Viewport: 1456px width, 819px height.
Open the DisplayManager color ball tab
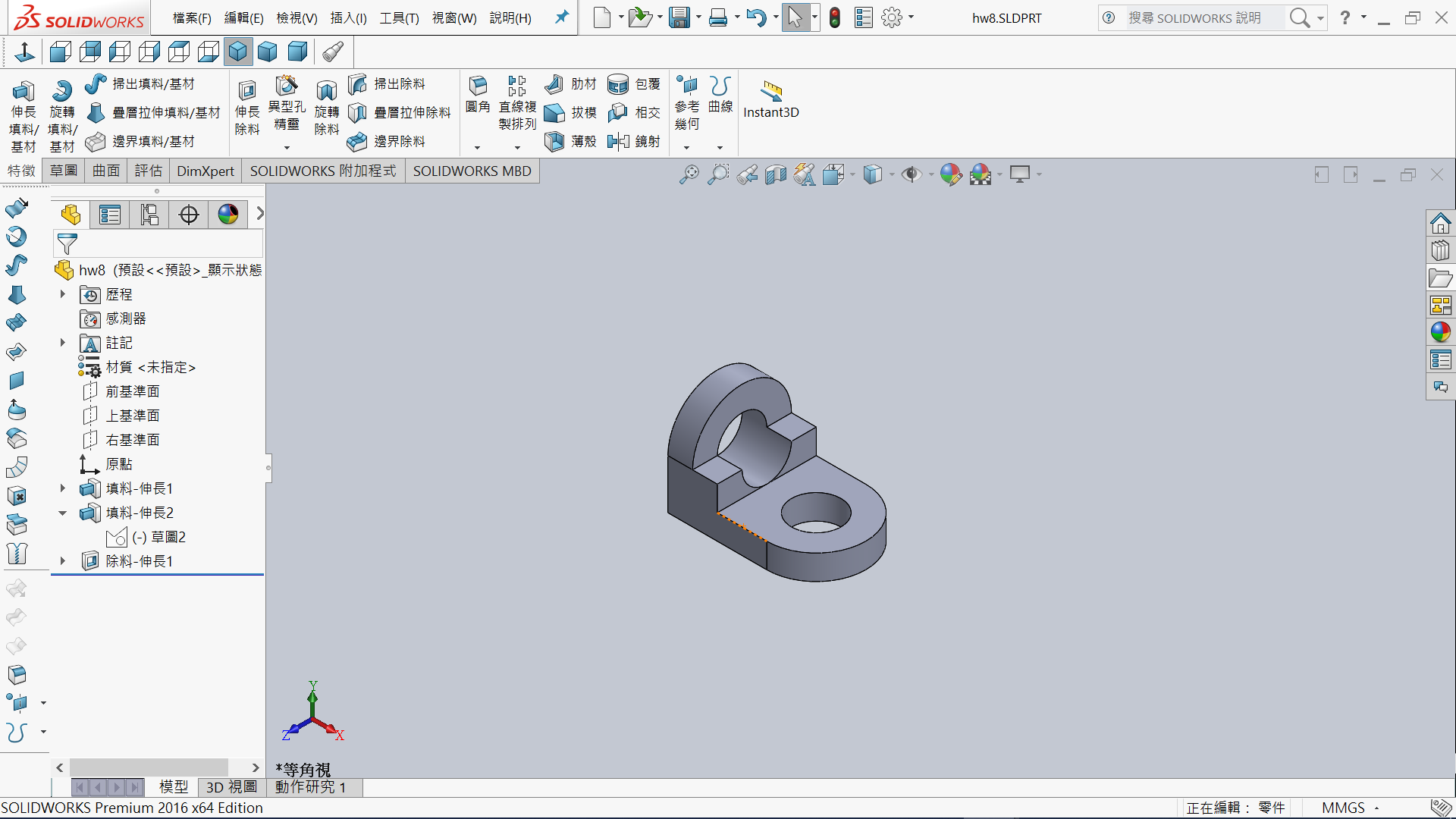pyautogui.click(x=227, y=215)
